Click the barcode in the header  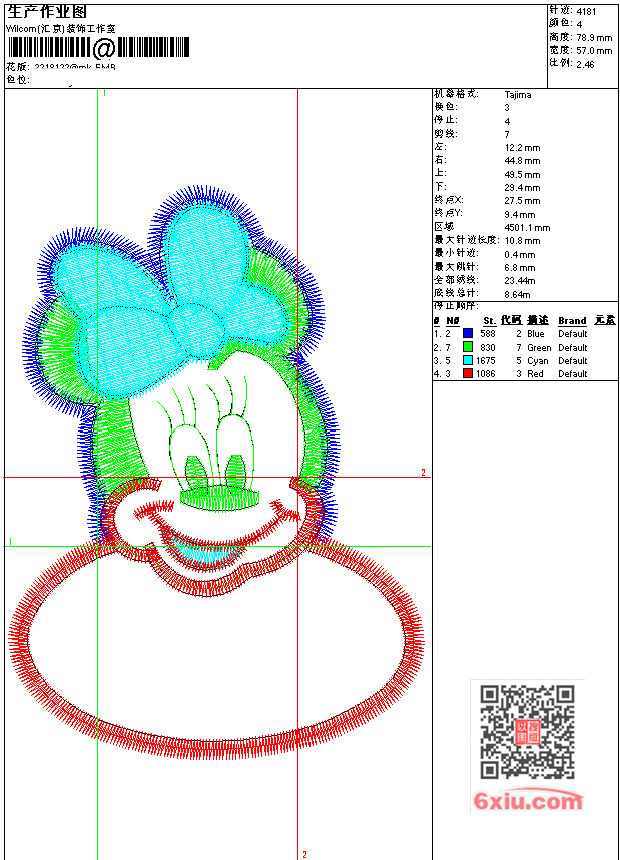click(x=98, y=48)
